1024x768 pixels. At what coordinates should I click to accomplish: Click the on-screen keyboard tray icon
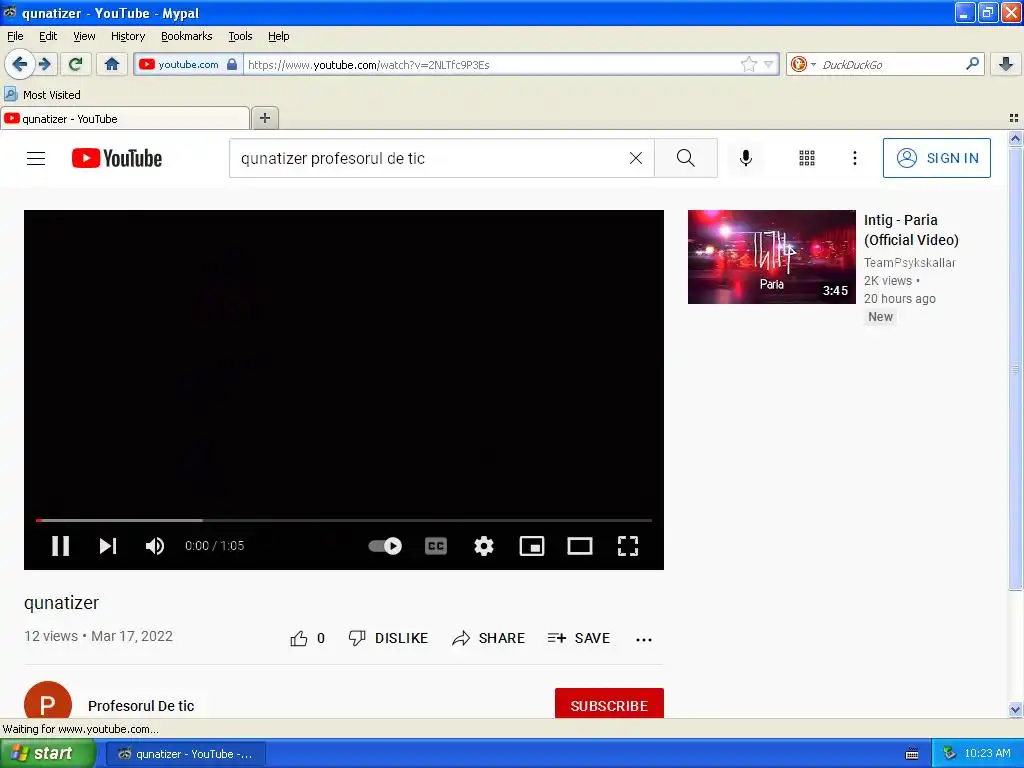click(x=912, y=754)
